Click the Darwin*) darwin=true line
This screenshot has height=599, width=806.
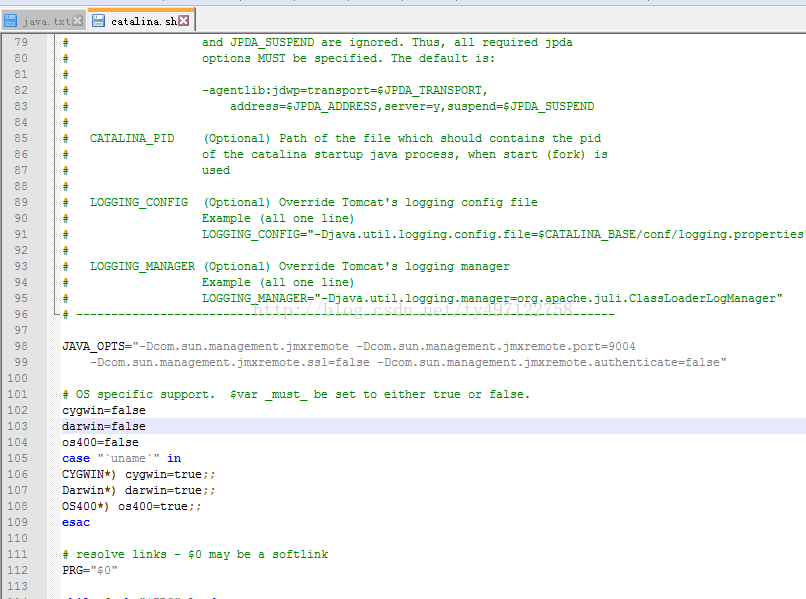tap(139, 490)
